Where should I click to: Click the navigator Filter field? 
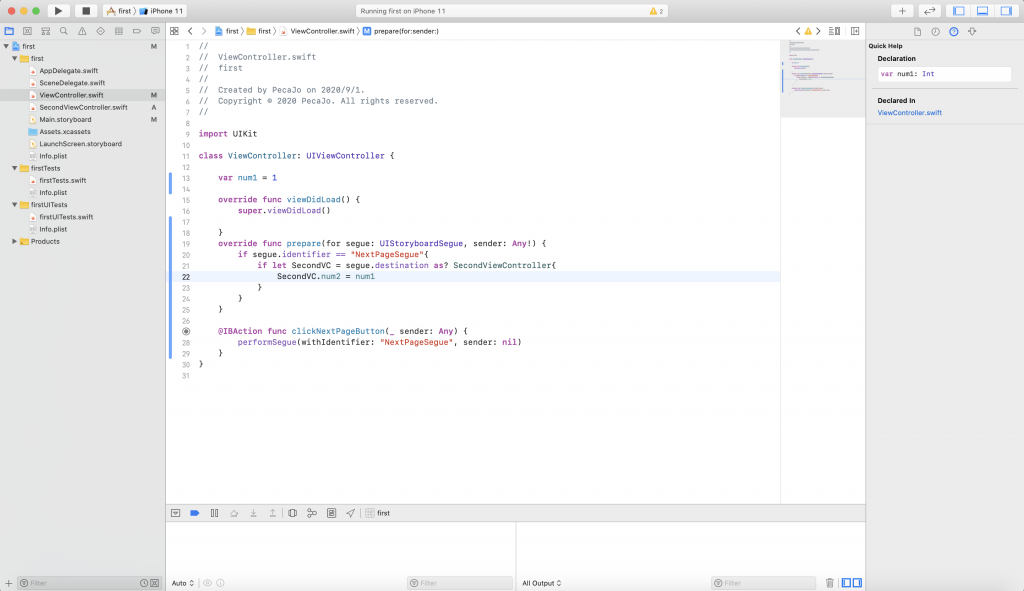tap(77, 583)
